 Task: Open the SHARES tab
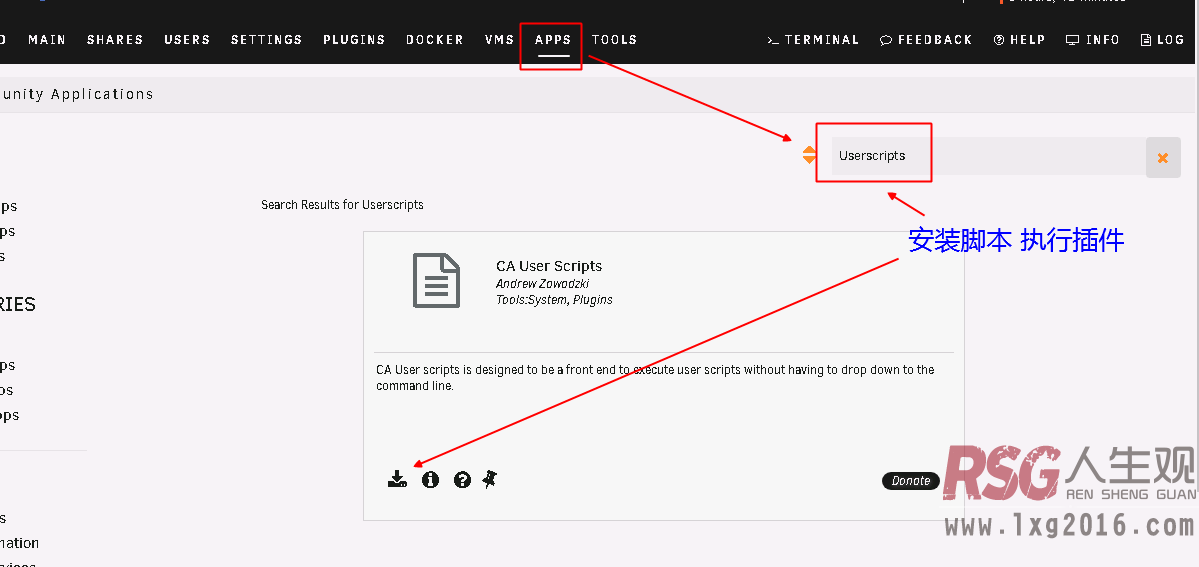[115, 40]
